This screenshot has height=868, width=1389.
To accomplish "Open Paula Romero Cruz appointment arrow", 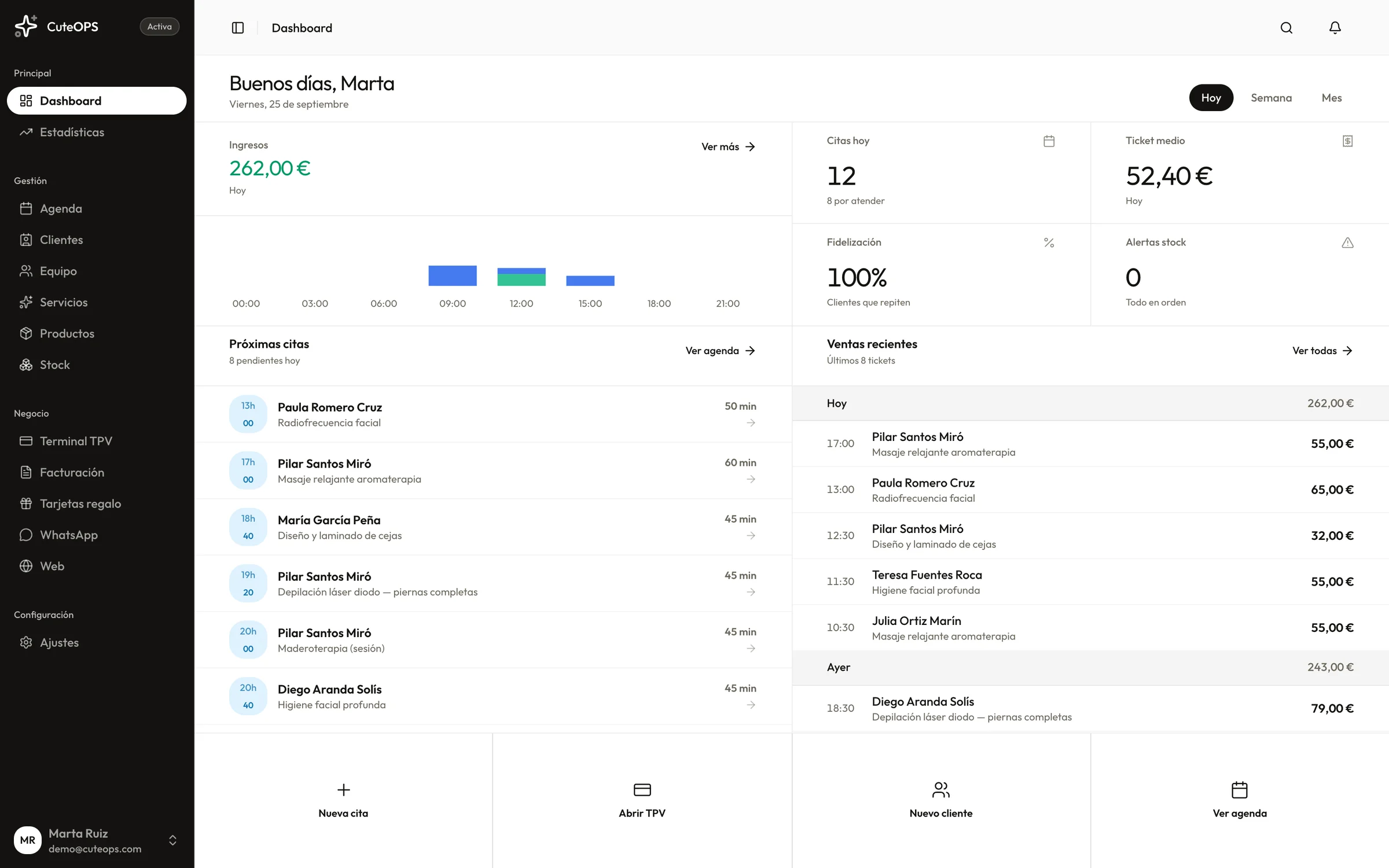I will click(751, 423).
